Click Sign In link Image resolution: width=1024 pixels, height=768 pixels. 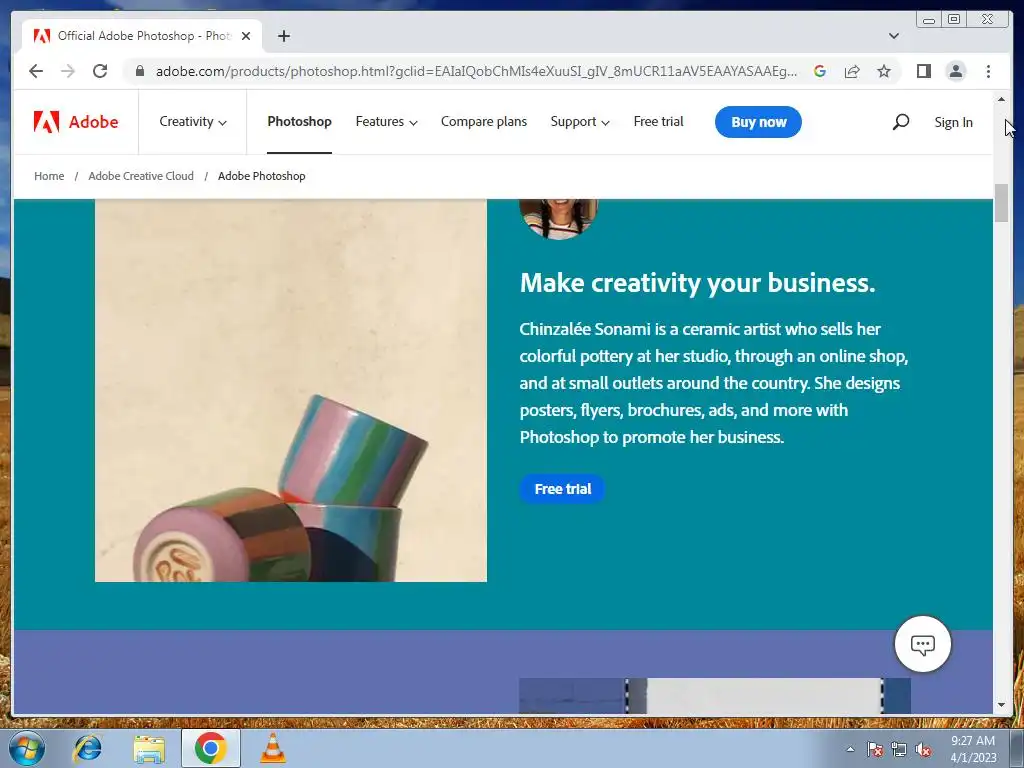(x=953, y=122)
